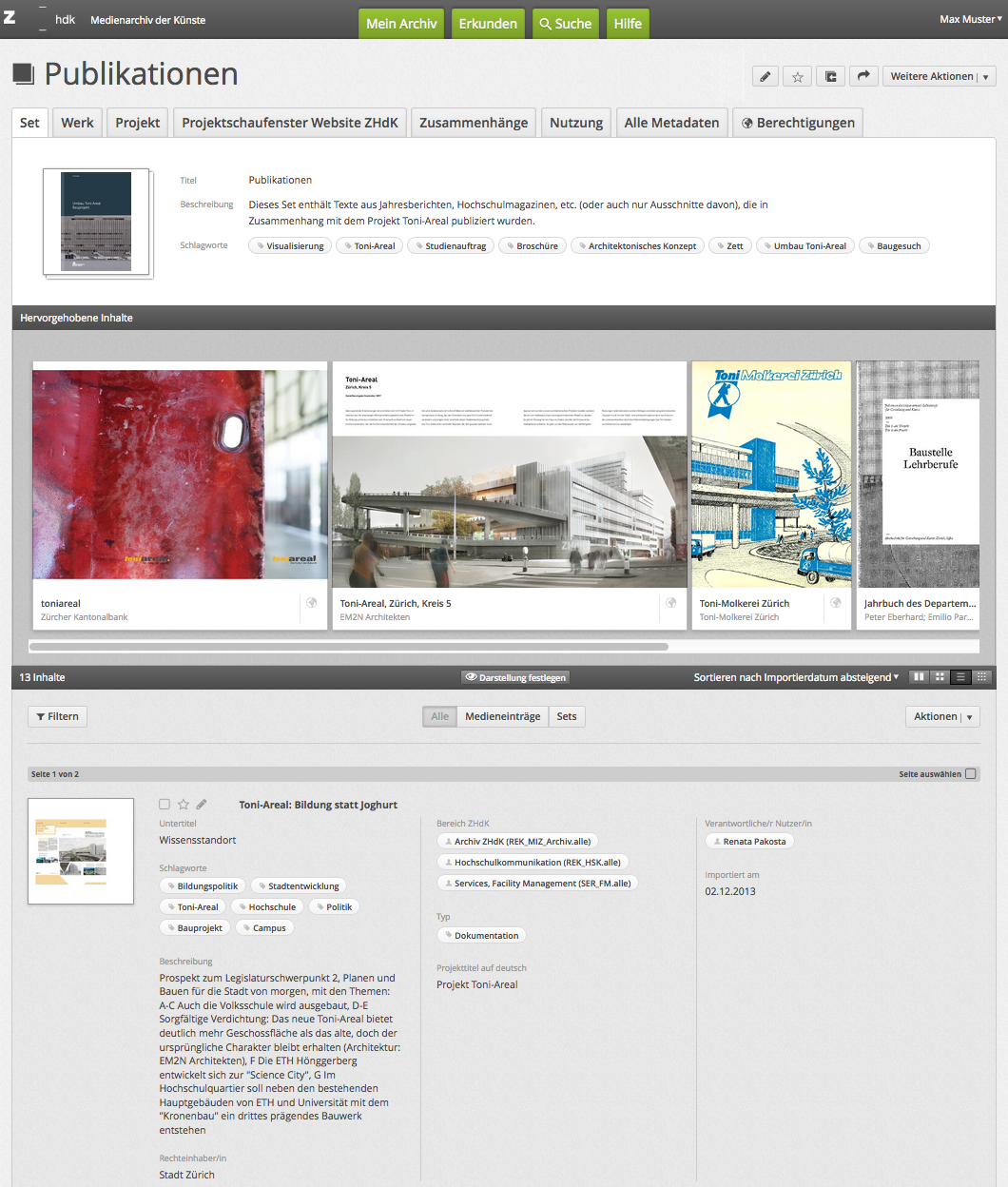Star the Toni-Areal: Bildung statt Joghurt entry
The image size is (1008, 1187).
pyautogui.click(x=184, y=805)
